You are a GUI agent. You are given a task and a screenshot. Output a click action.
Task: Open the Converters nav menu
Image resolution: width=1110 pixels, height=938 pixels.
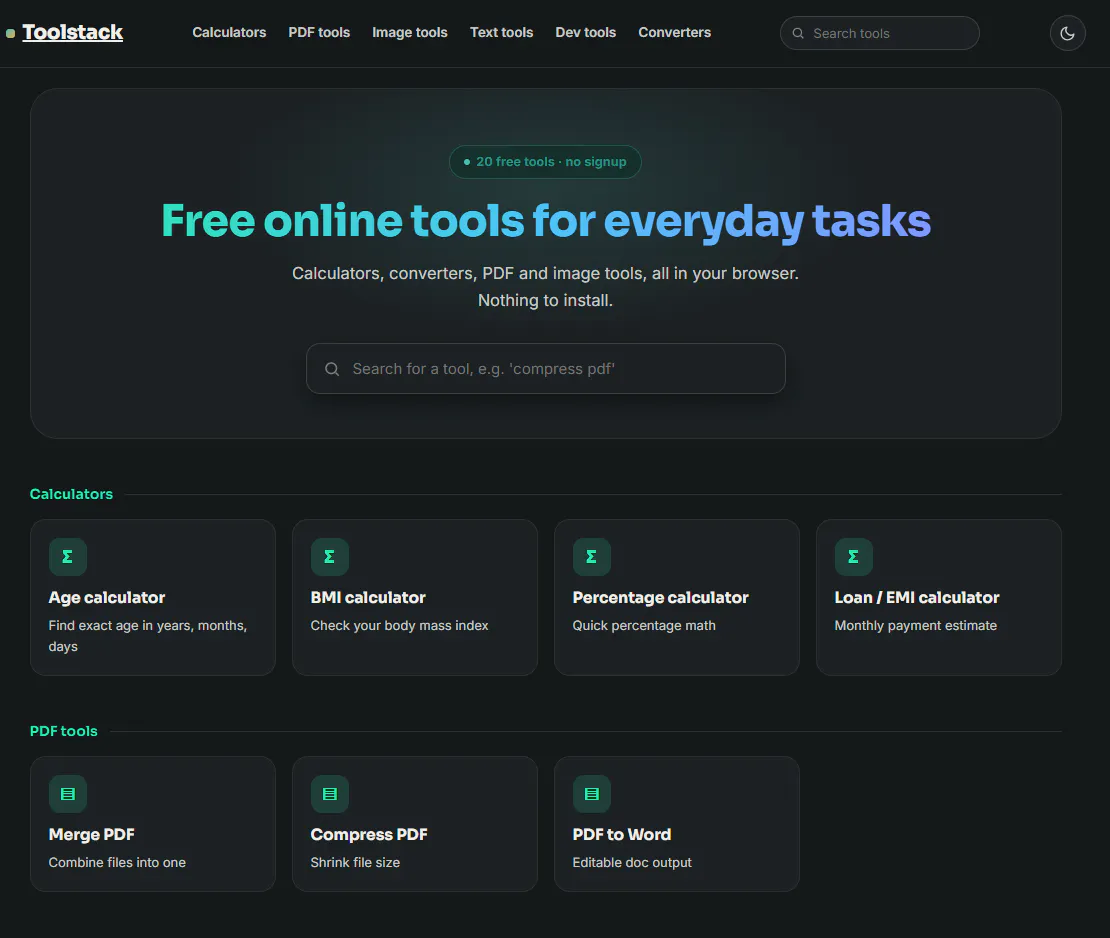coord(675,33)
